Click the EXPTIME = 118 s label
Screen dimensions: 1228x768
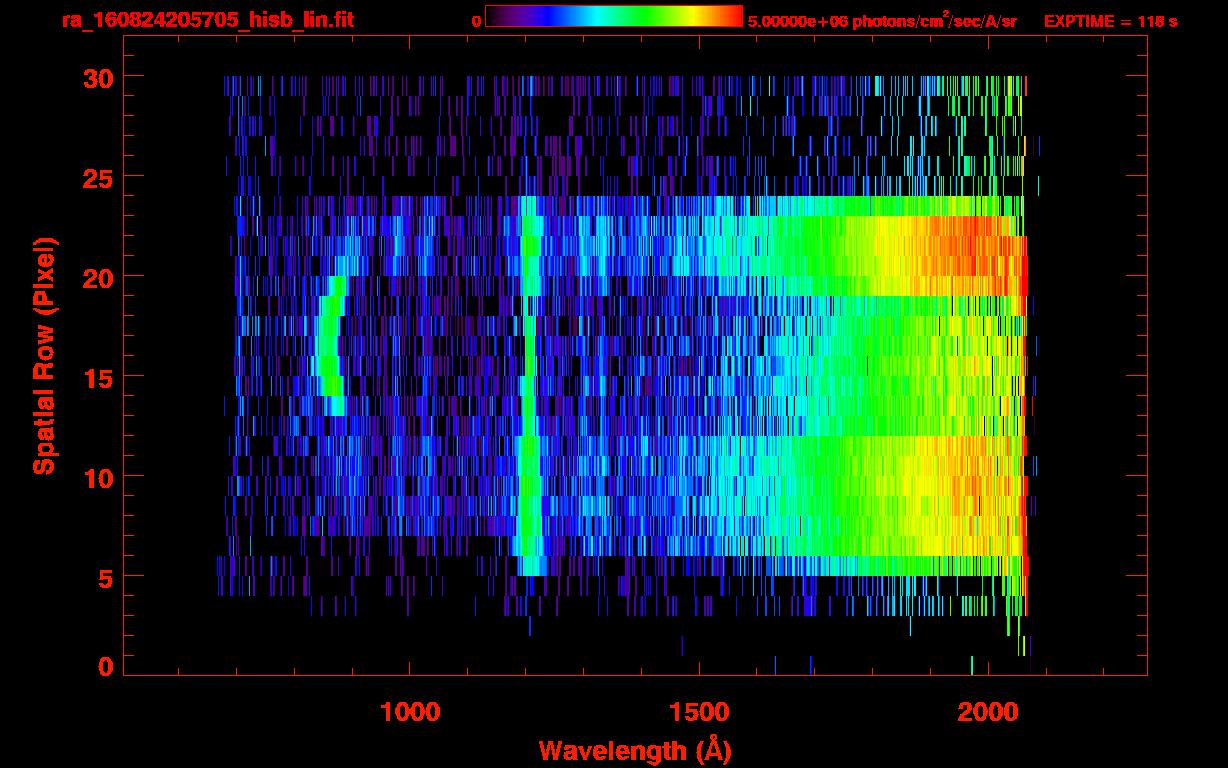click(x=1110, y=21)
